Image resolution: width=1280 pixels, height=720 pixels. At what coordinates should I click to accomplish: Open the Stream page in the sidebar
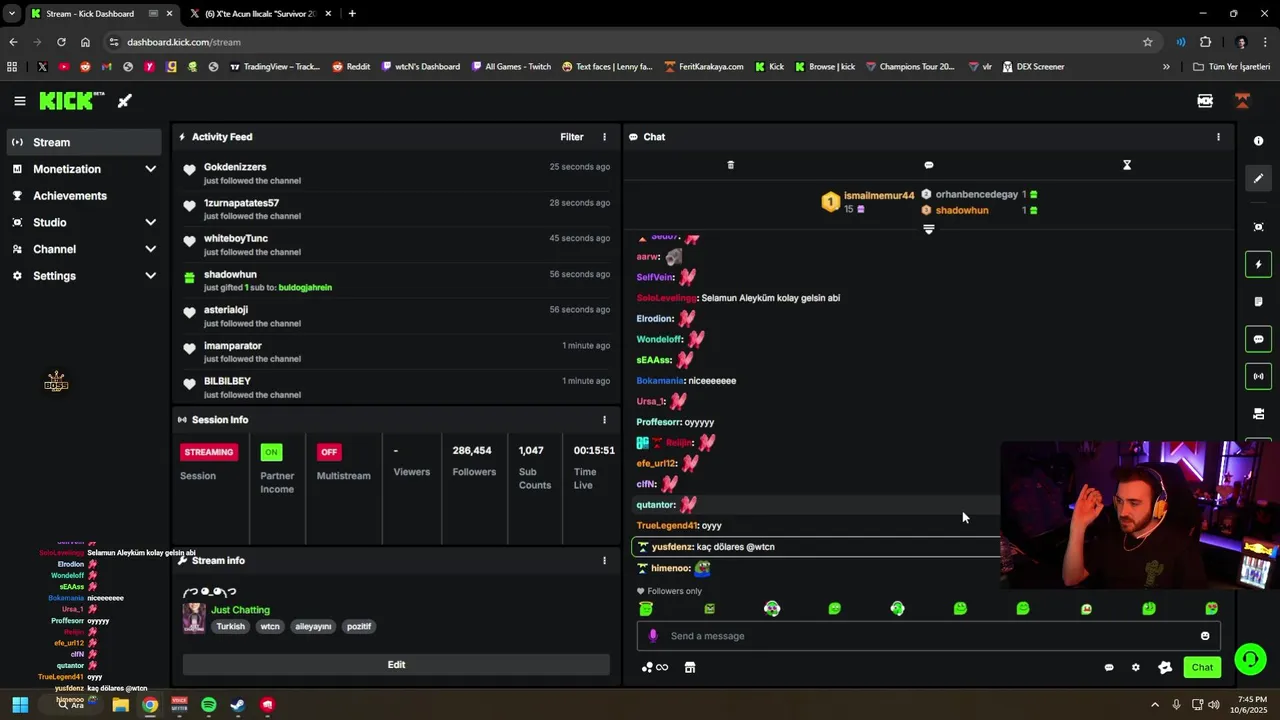click(x=84, y=142)
